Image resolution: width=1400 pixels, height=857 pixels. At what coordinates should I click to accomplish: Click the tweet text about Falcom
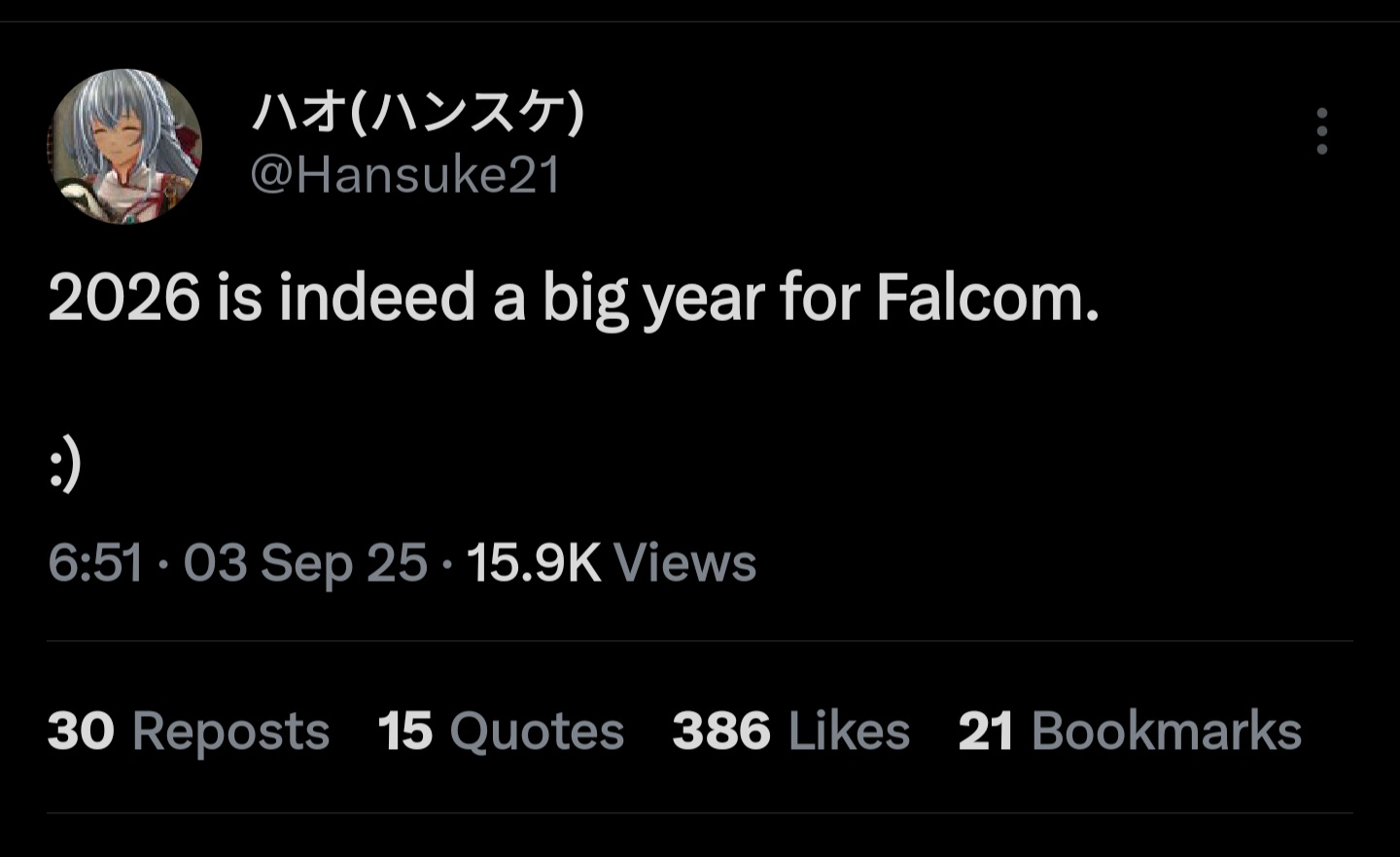[x=574, y=298]
